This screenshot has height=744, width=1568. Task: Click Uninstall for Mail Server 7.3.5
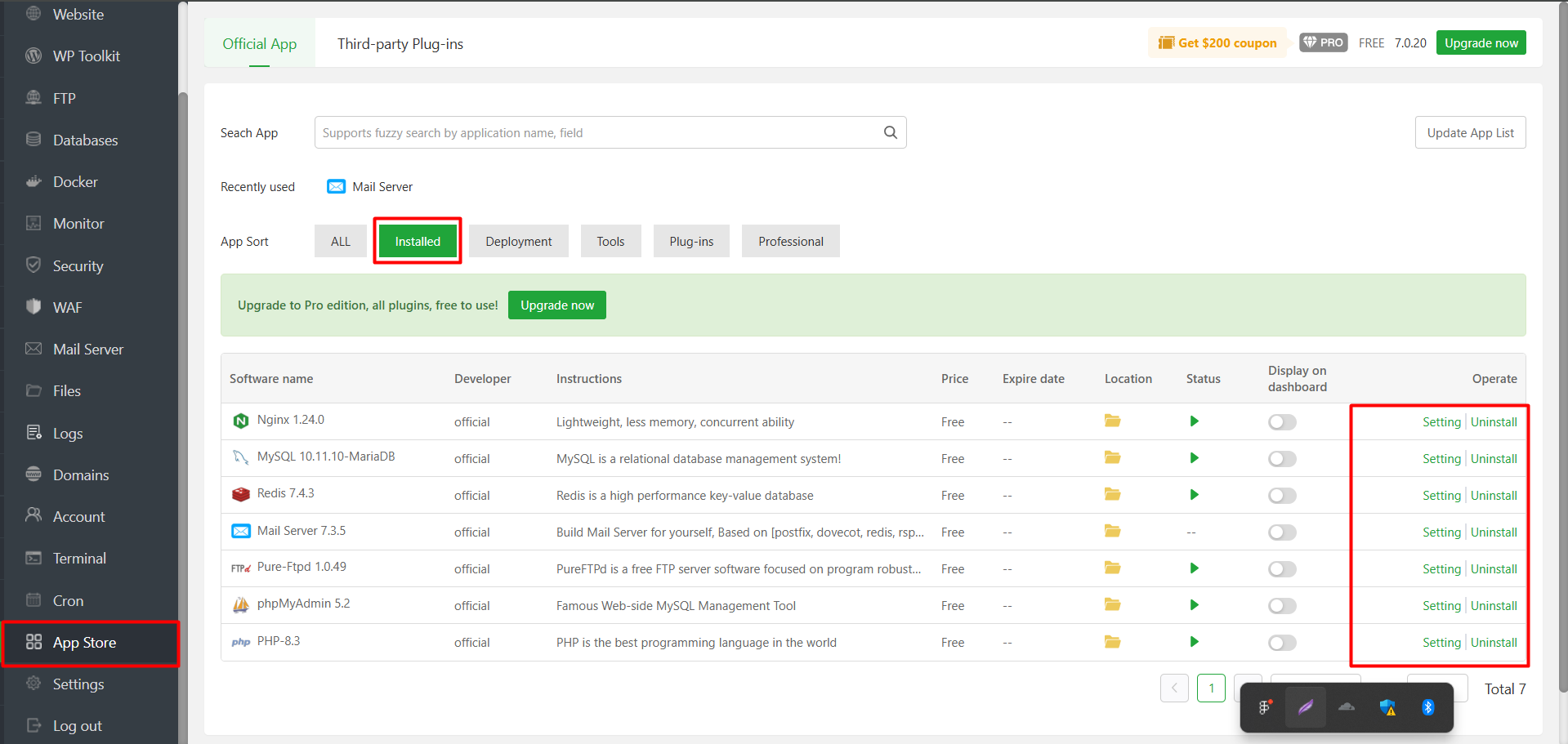pyautogui.click(x=1493, y=532)
